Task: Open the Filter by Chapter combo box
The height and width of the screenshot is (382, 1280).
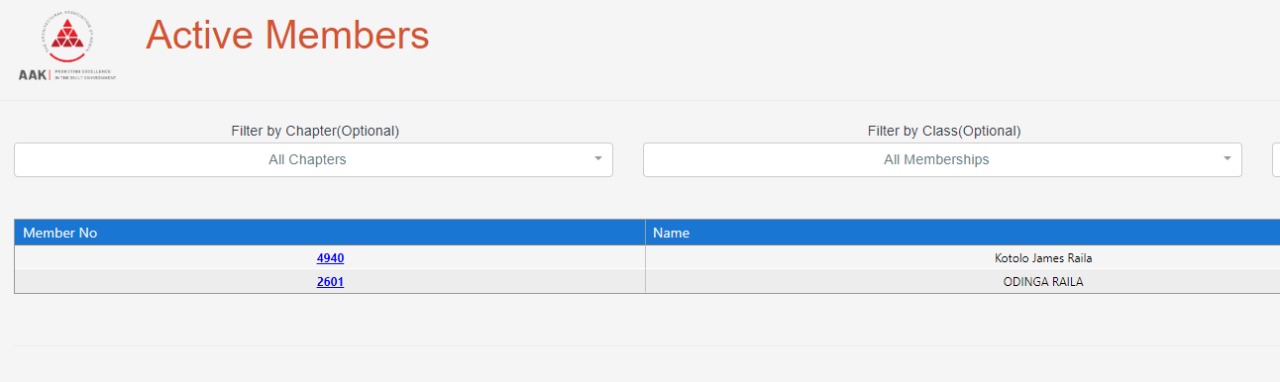Action: pyautogui.click(x=313, y=160)
